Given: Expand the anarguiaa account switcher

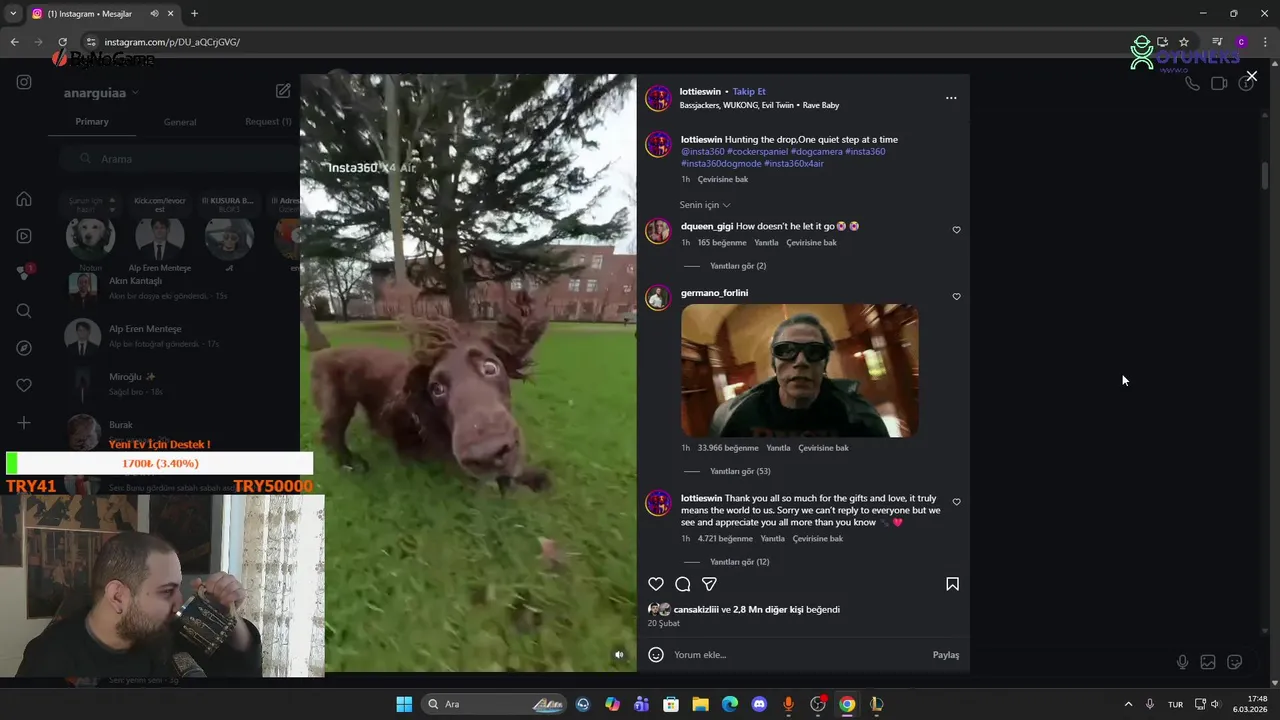Looking at the screenshot, I should (x=101, y=93).
